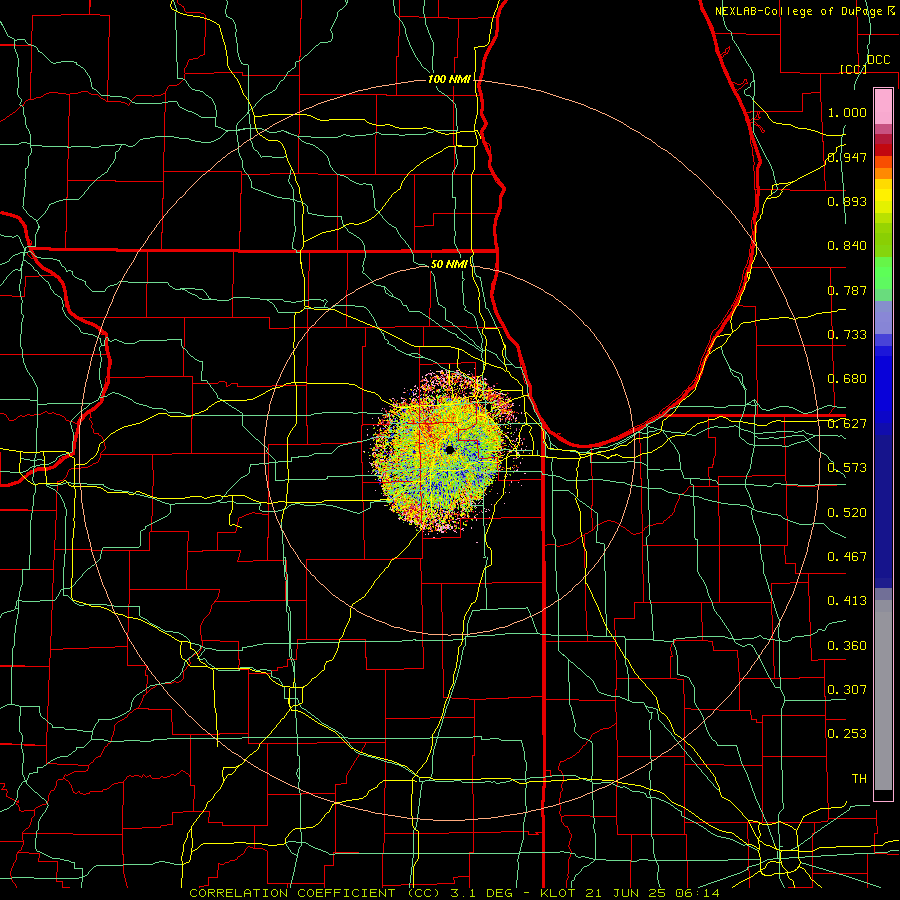Viewport: 900px width, 900px height.
Task: Click the black radar site dot in the echo
Action: click(449, 449)
